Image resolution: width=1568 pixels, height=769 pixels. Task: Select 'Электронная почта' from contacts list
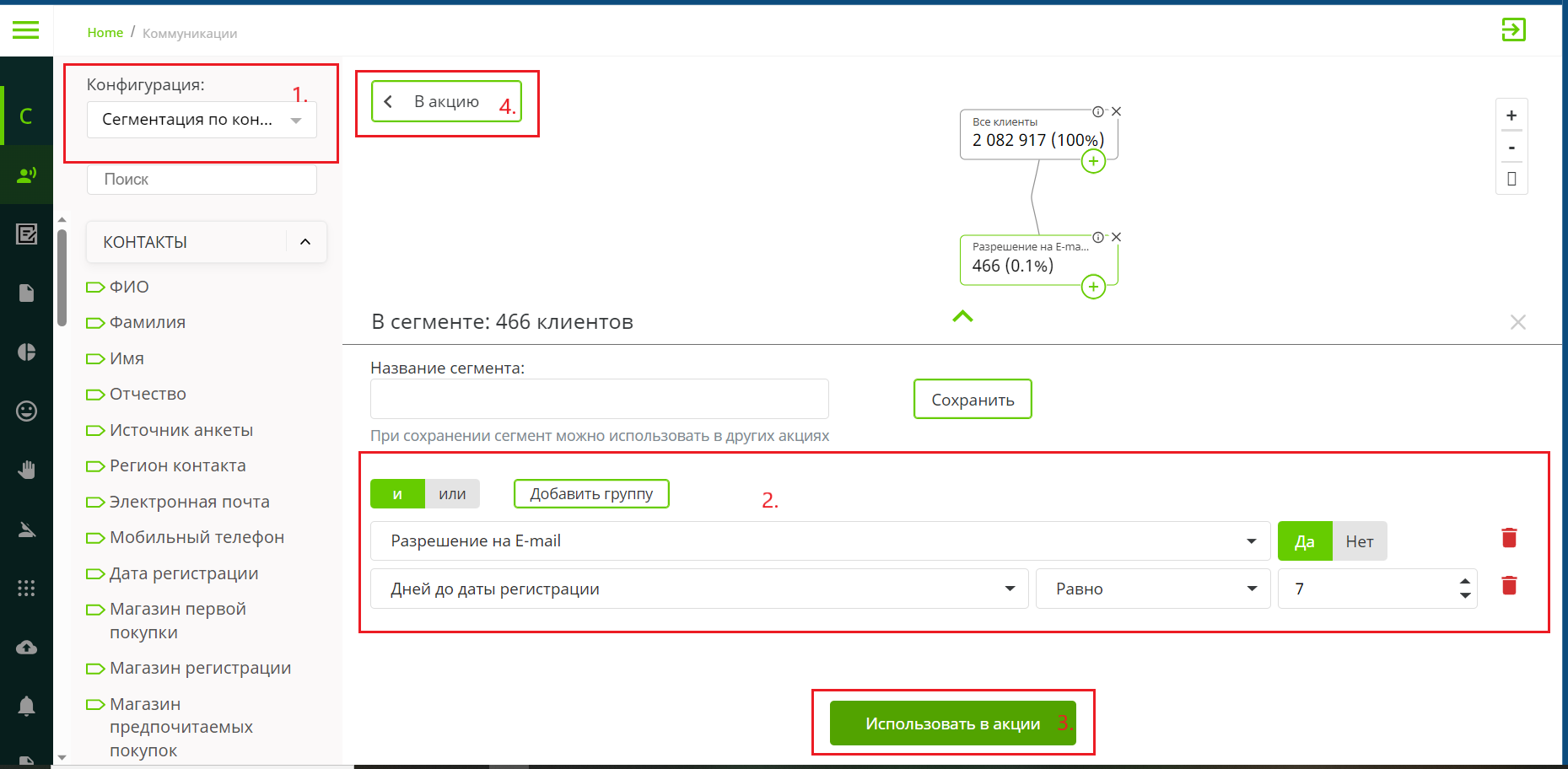click(189, 502)
